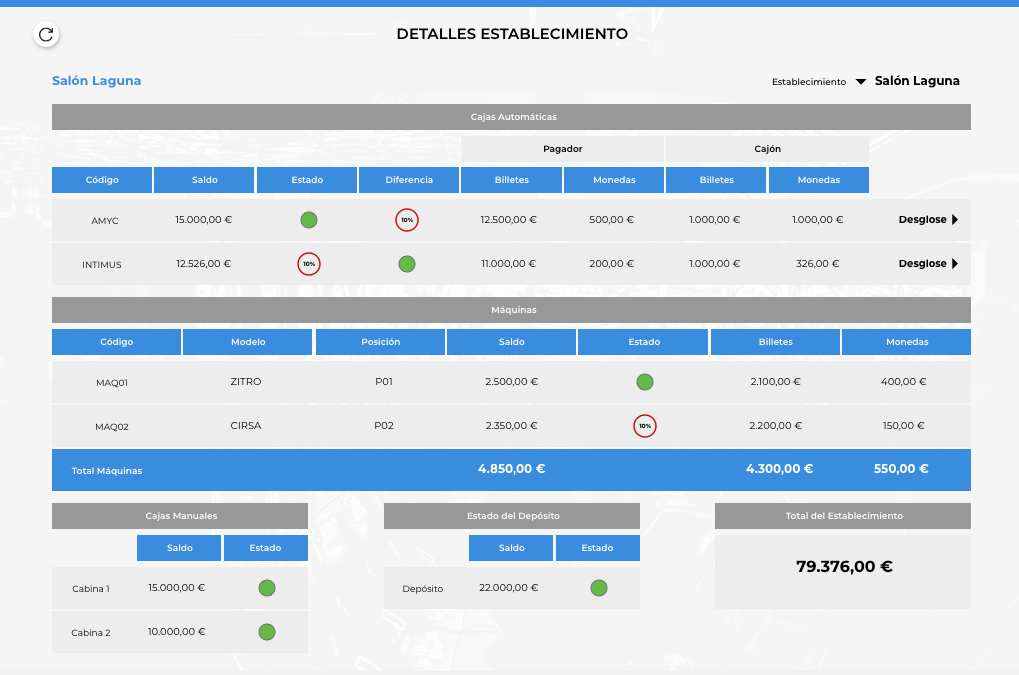Click the ZITRO model cell
Screen dimensions: 1019x675
click(246, 381)
